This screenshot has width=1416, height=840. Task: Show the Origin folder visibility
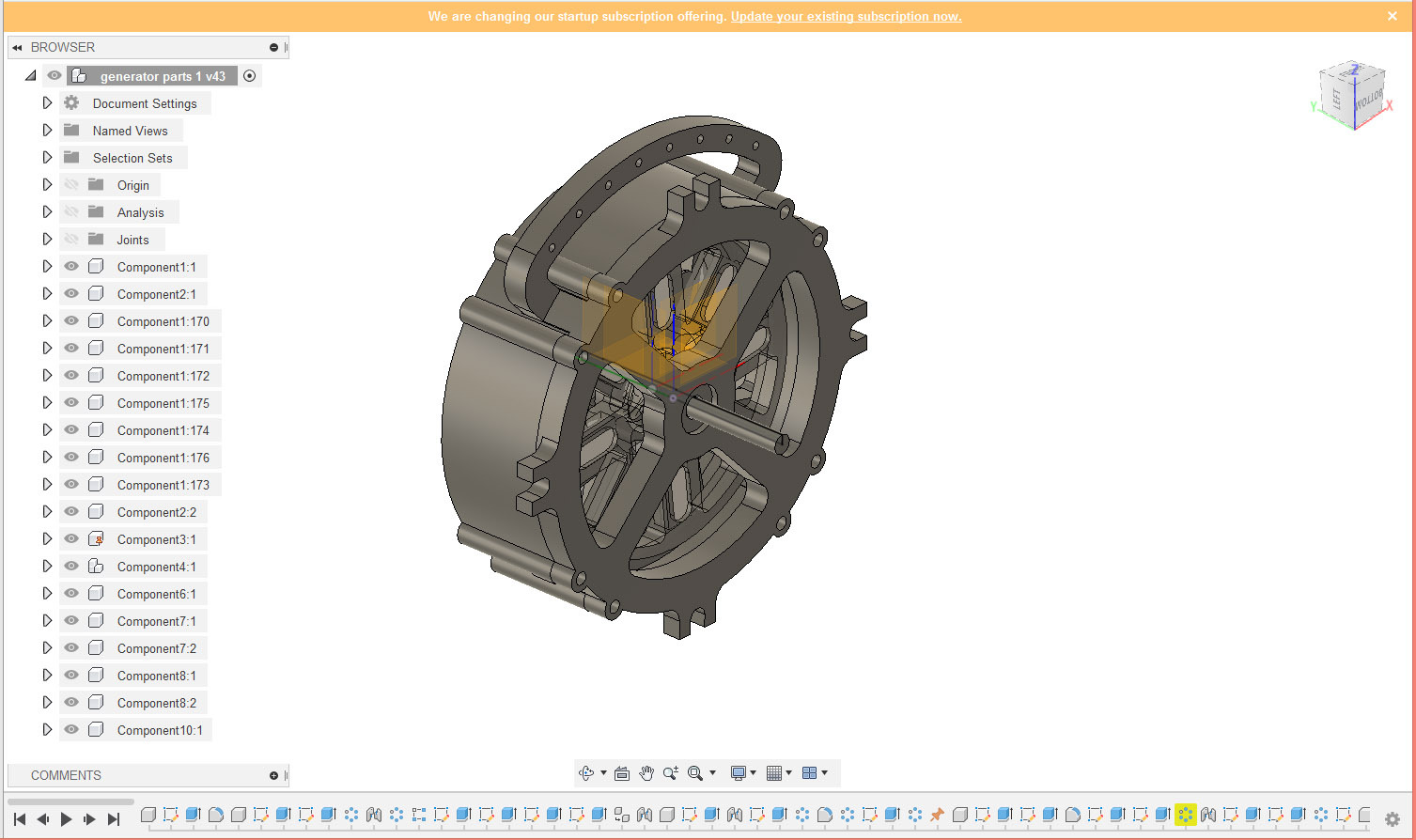[x=70, y=184]
